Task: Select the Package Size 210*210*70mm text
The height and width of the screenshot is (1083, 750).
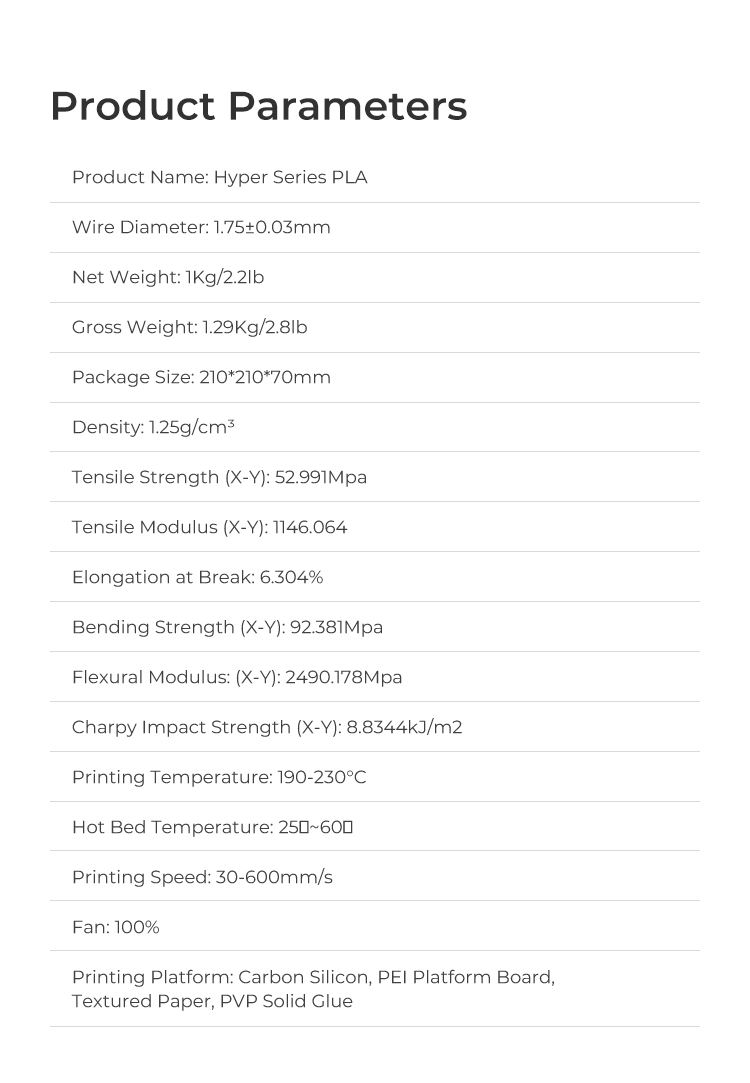Action: coord(201,378)
